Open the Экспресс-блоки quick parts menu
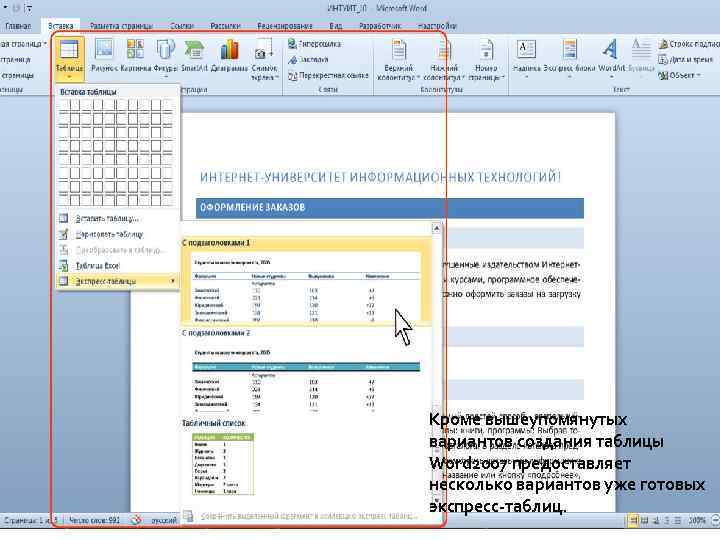Image resolution: width=720 pixels, height=540 pixels. point(569,57)
